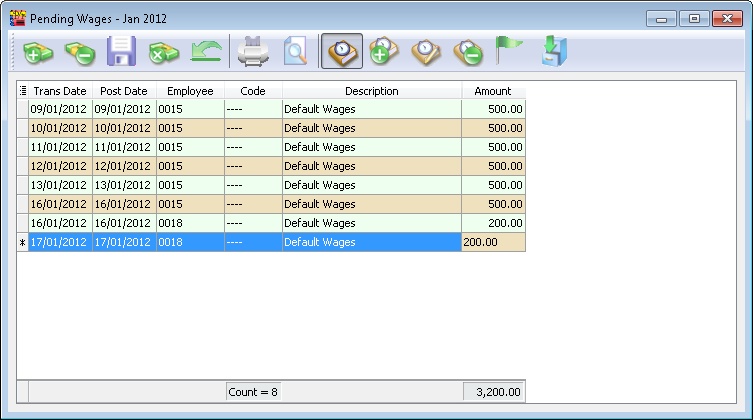Select Trans Date cell 11/01/2012

pyautogui.click(x=60, y=147)
